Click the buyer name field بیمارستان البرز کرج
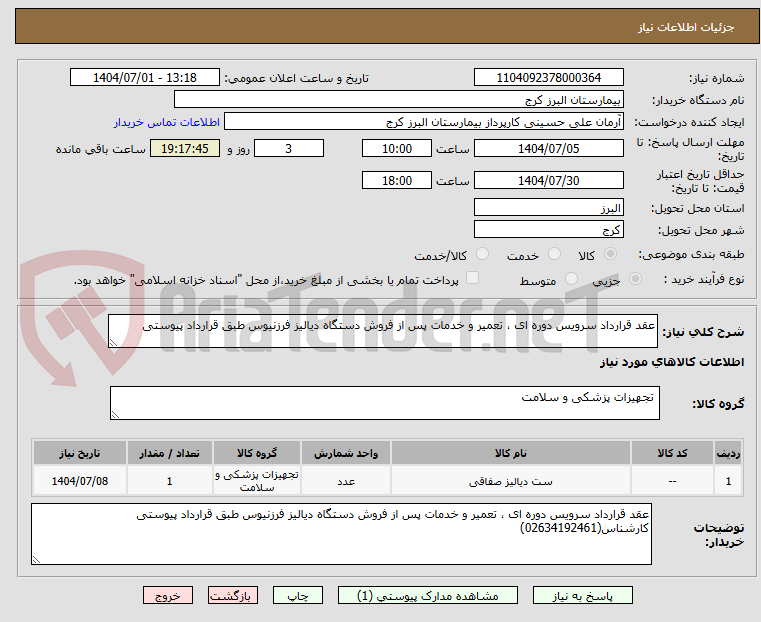The image size is (761, 622). pos(398,100)
